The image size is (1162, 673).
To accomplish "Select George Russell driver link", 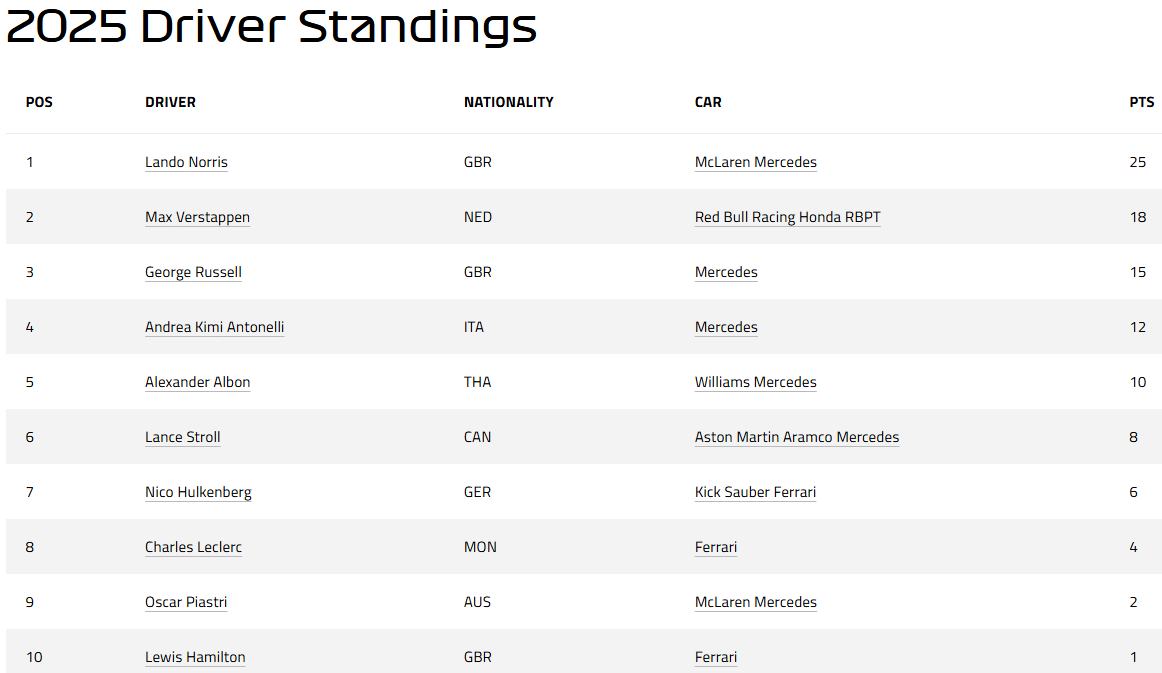I will (x=193, y=272).
